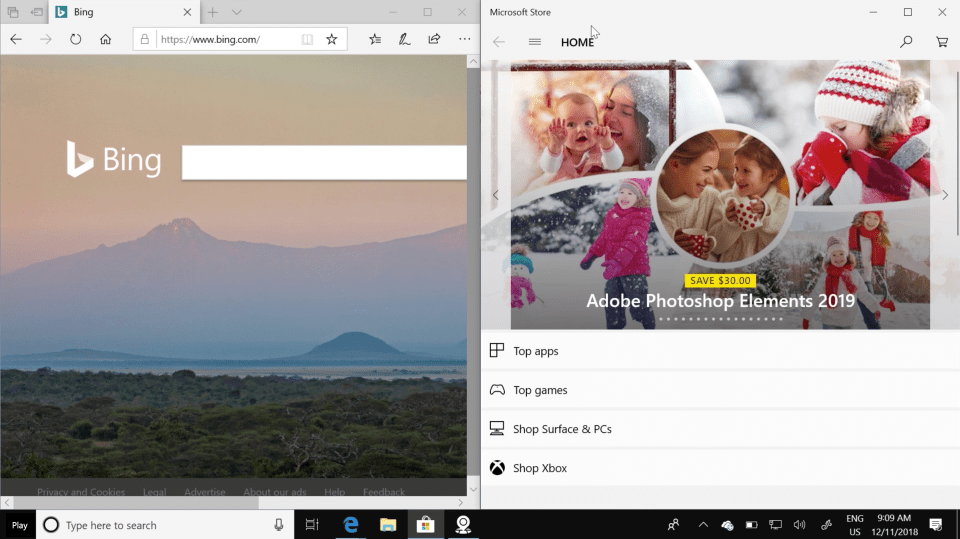Show tabs you've set aside
This screenshot has height=539, width=960.
(x=13, y=12)
